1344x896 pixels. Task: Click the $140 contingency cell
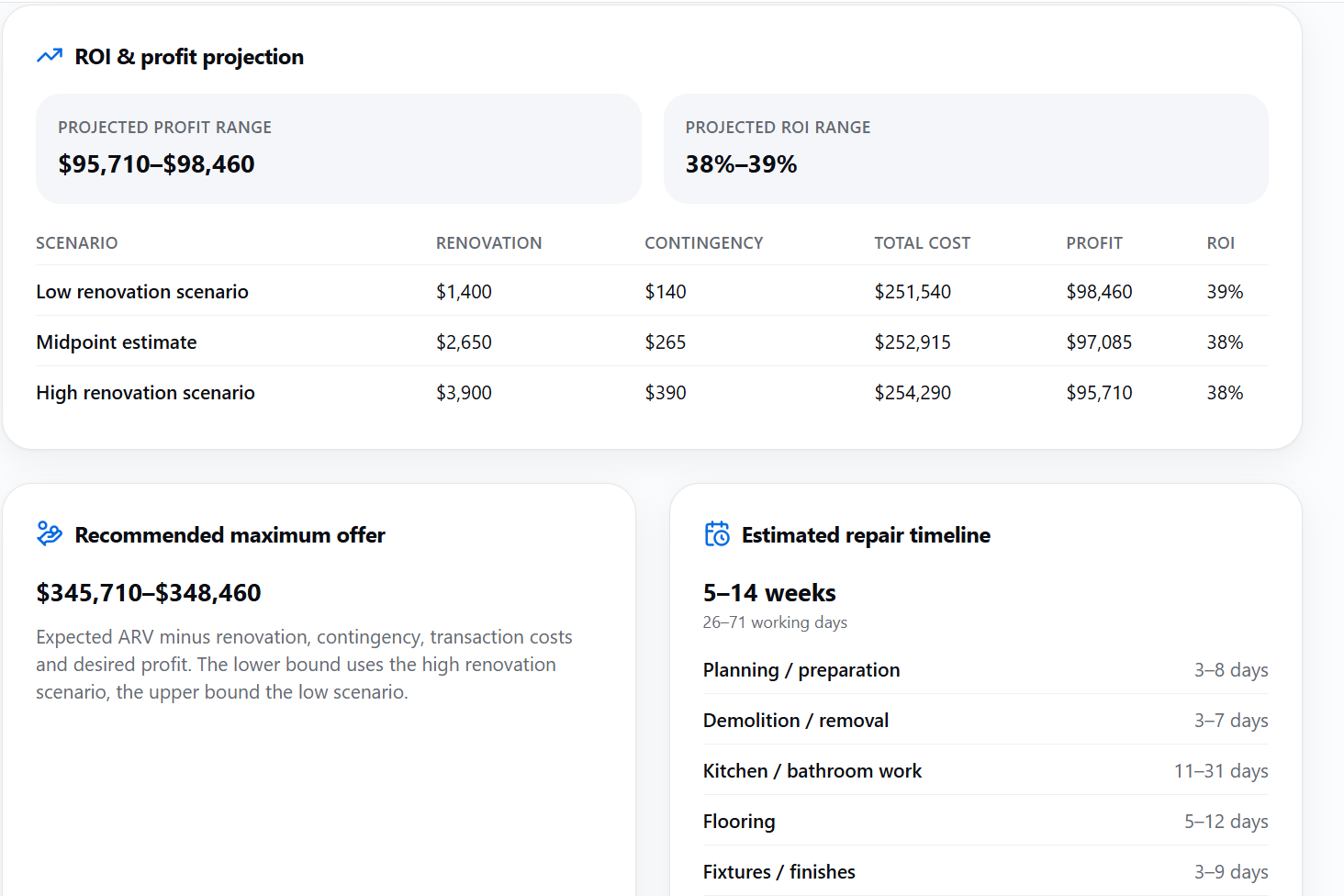(666, 292)
